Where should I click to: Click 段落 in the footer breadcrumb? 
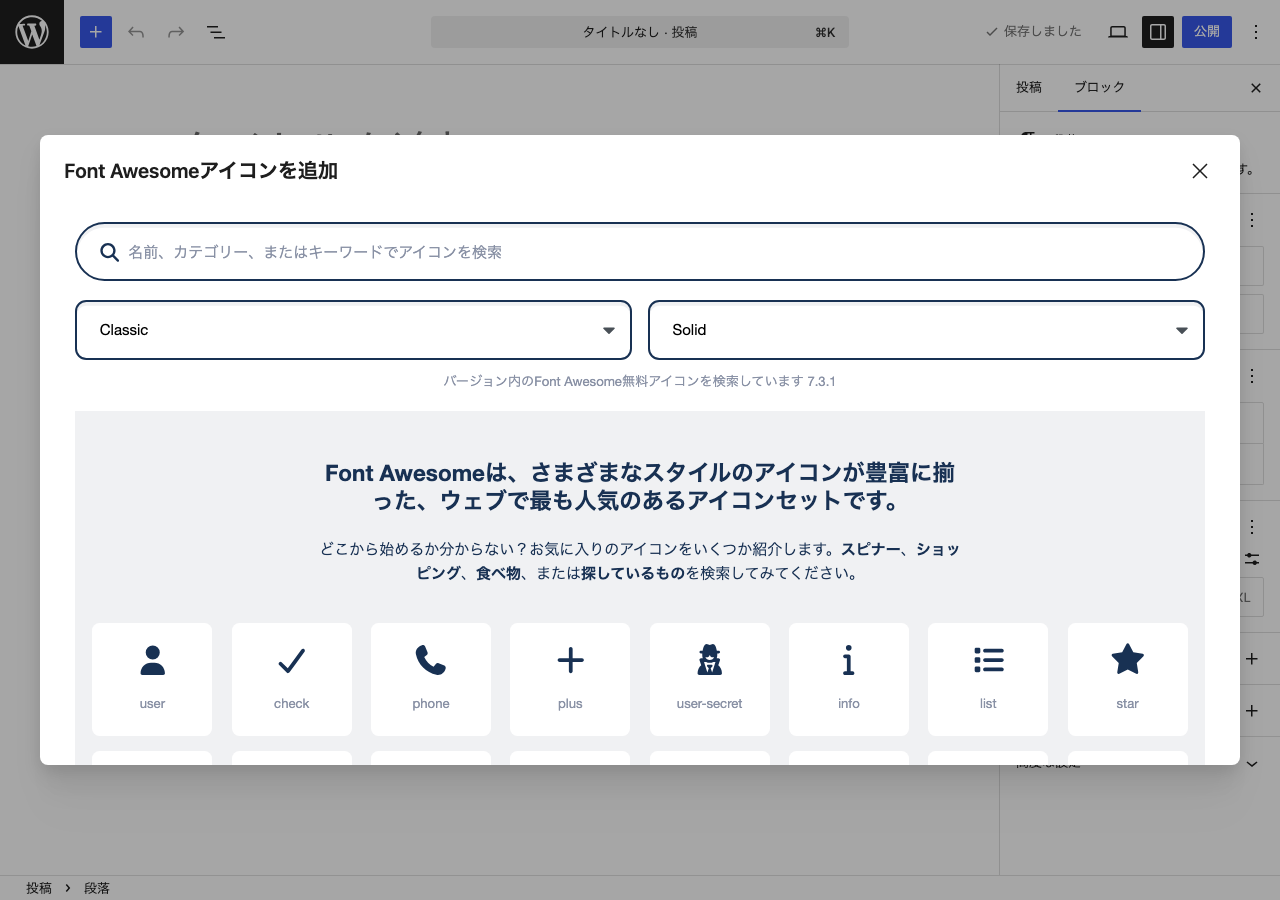[x=97, y=888]
